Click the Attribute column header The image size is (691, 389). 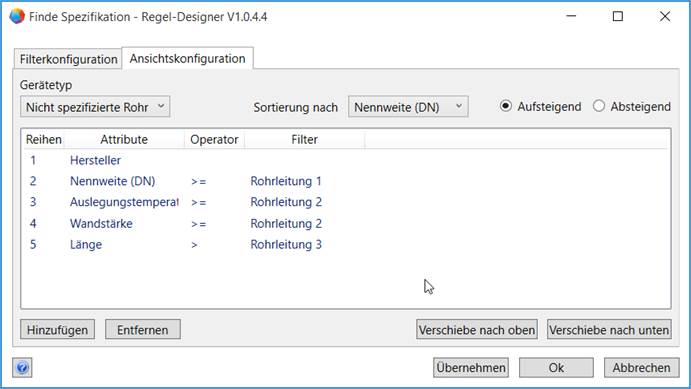pos(124,140)
